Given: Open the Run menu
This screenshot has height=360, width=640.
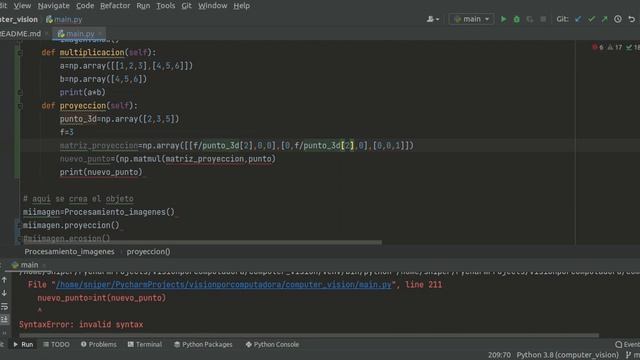Looking at the screenshot, I should click(x=143, y=6).
